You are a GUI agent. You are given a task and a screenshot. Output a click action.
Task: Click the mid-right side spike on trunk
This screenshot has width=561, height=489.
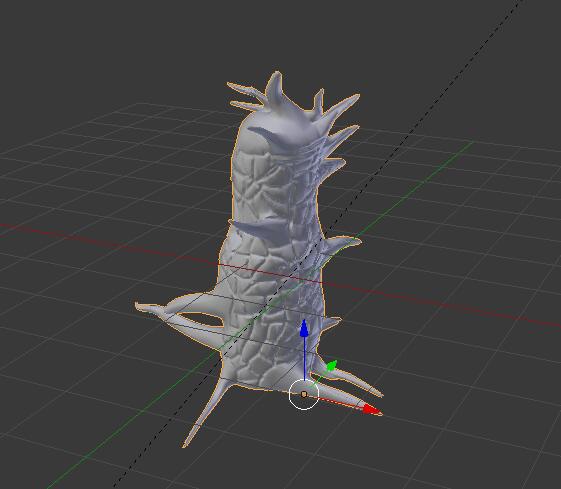click(343, 244)
